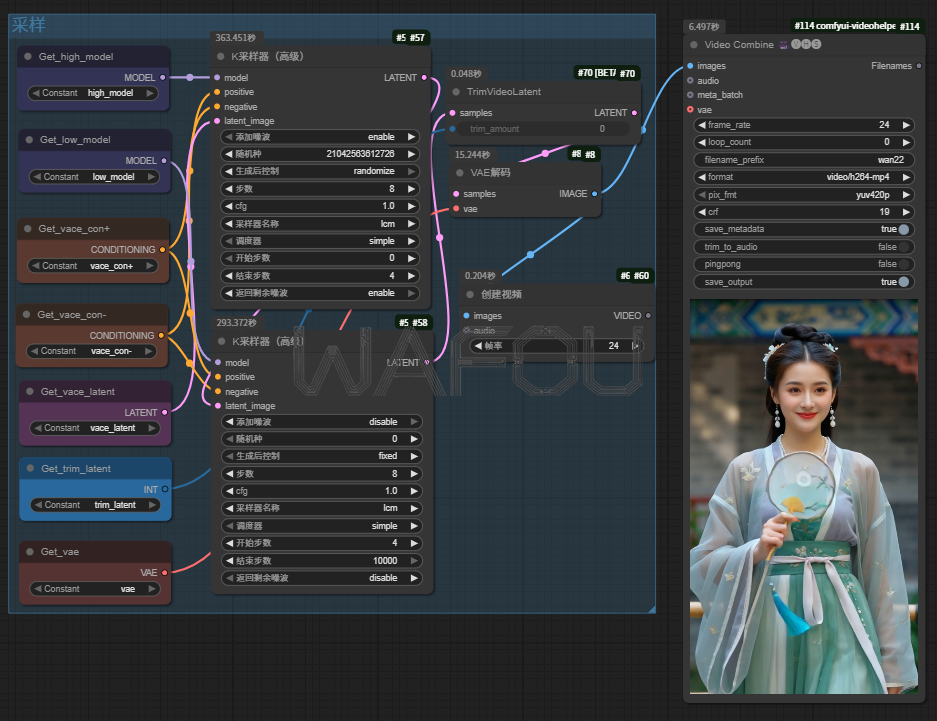Increase frame_rate using its right arrow
Image resolution: width=937 pixels, height=721 pixels.
click(907, 125)
